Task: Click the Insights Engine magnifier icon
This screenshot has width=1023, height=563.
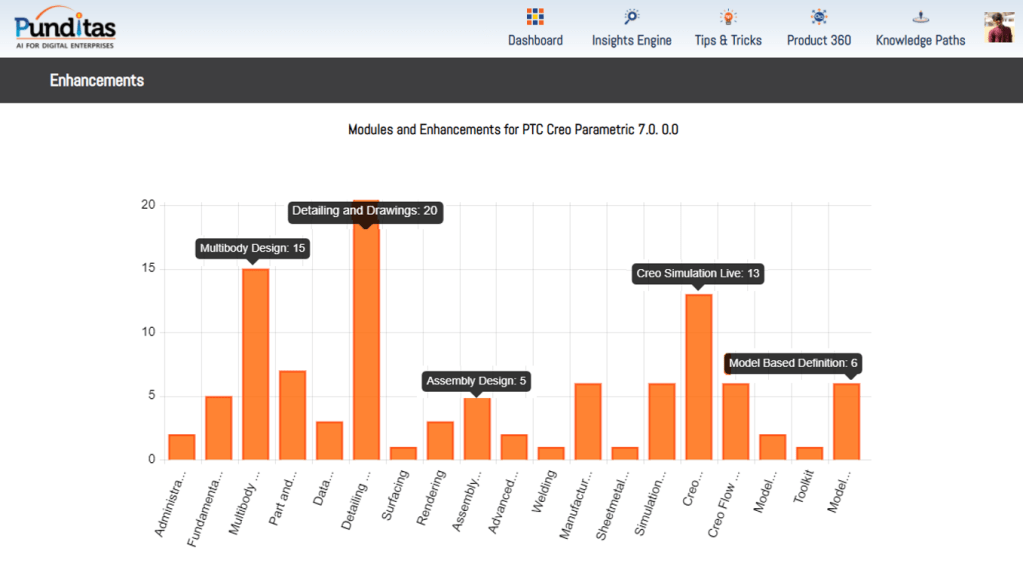Action: coord(631,17)
